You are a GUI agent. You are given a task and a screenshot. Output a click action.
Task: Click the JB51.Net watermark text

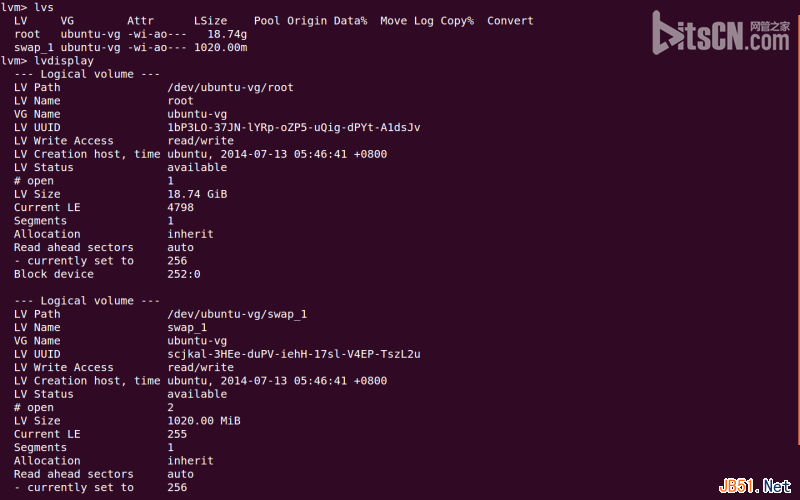[755, 487]
